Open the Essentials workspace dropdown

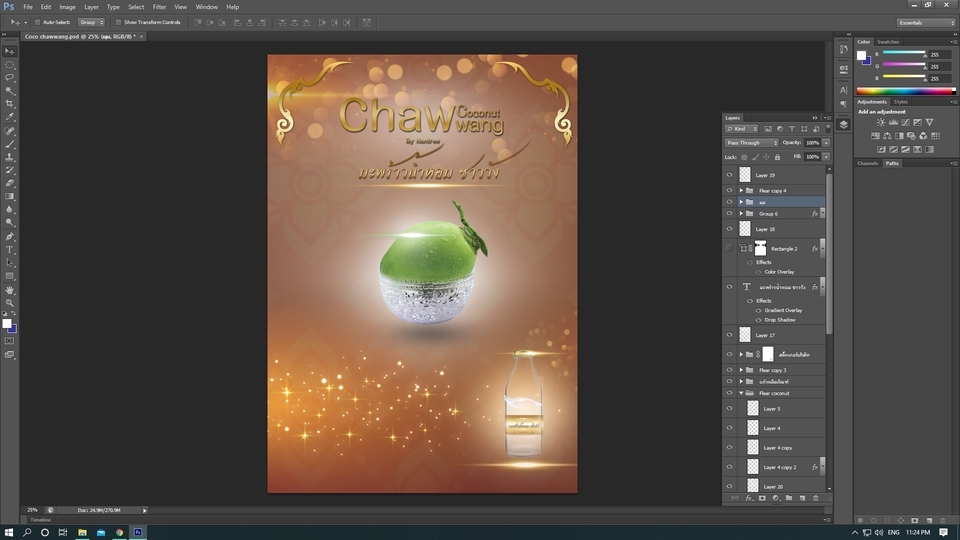point(926,23)
